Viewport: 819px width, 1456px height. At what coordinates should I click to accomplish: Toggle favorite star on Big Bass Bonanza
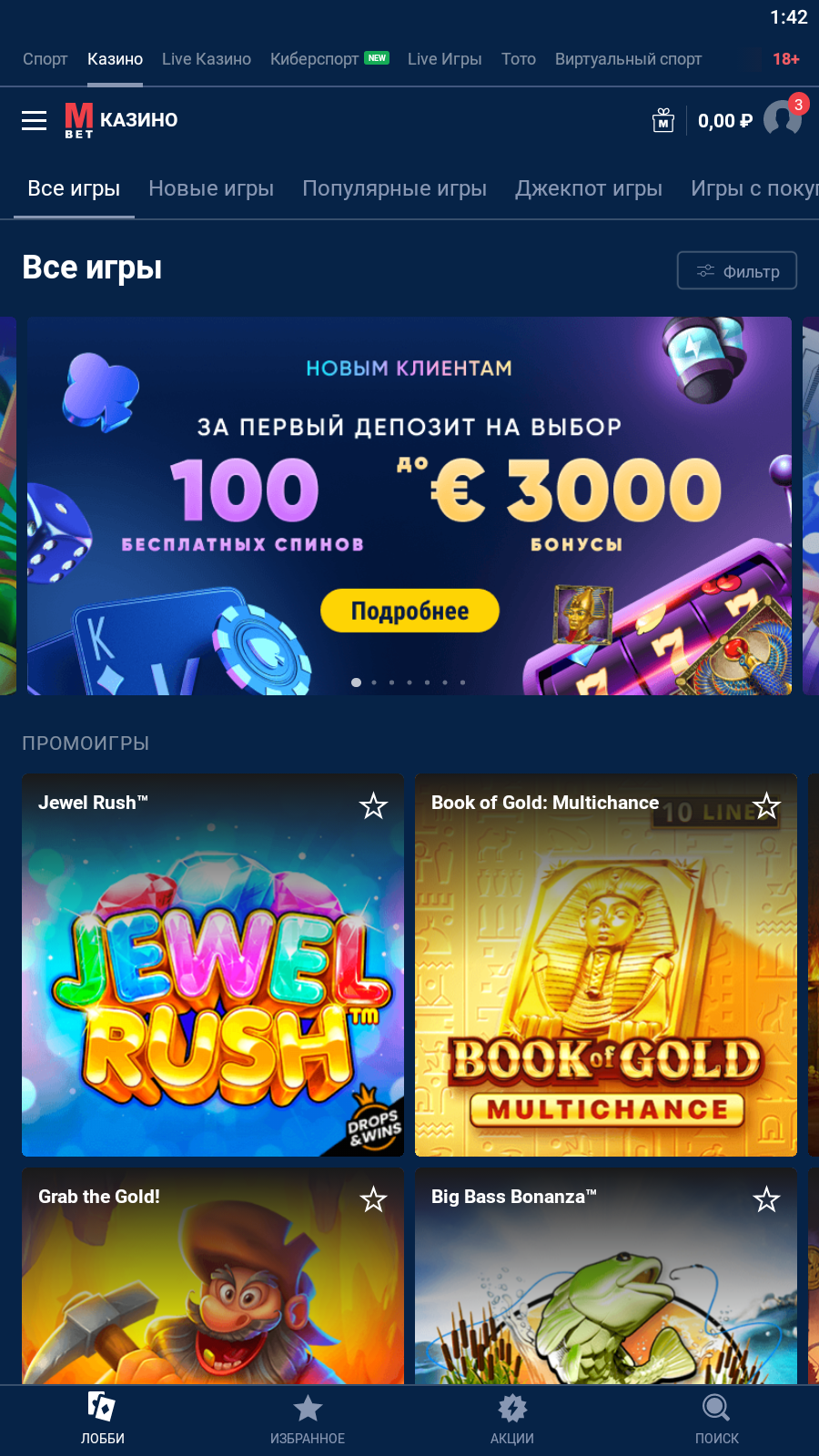pyautogui.click(x=766, y=1199)
